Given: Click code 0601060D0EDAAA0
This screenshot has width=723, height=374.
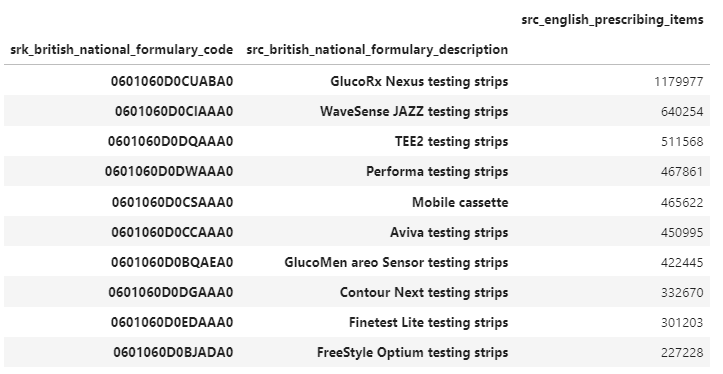Looking at the screenshot, I should [x=172, y=322].
